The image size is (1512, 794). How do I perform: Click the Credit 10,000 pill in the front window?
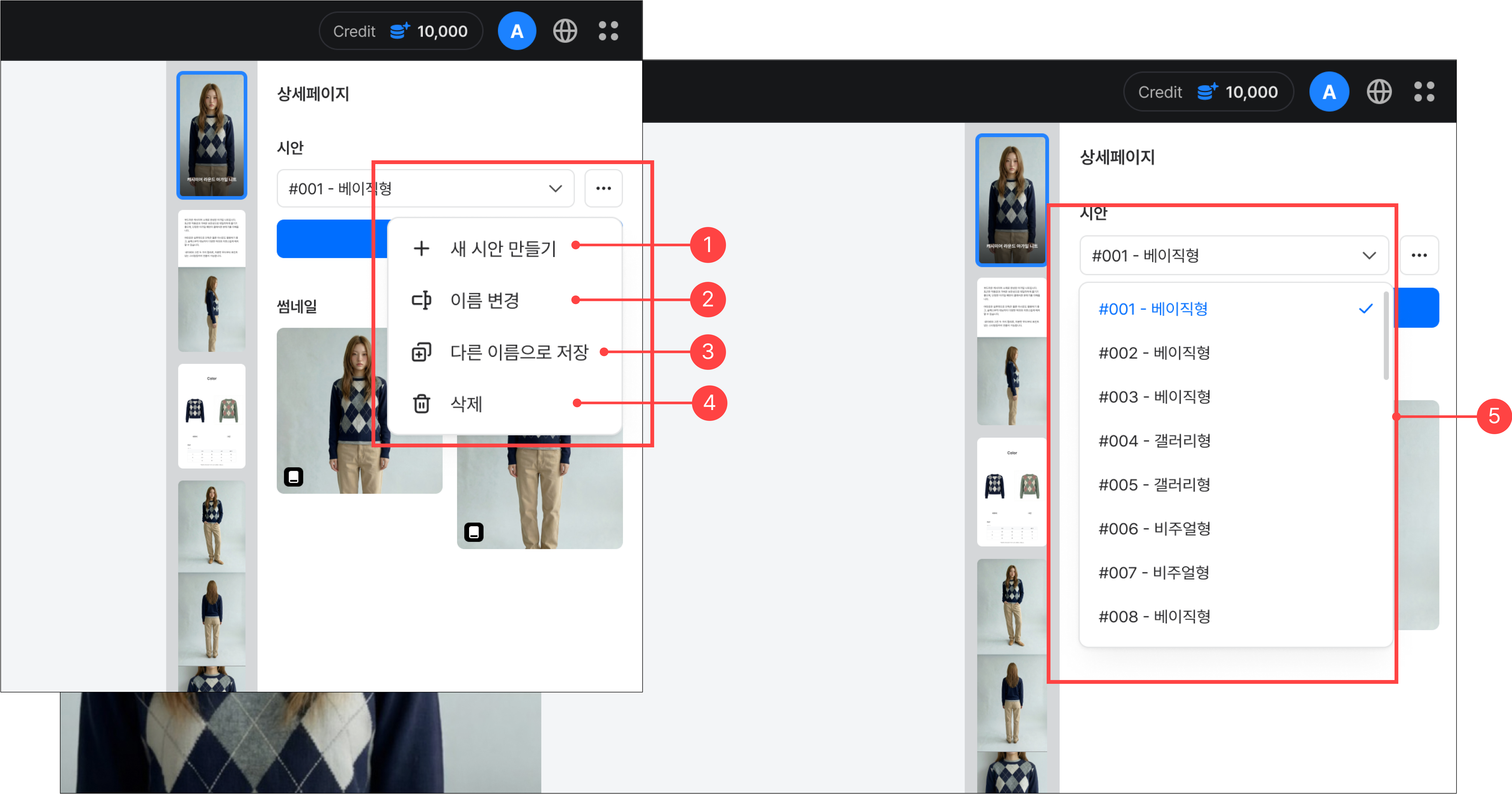401,31
